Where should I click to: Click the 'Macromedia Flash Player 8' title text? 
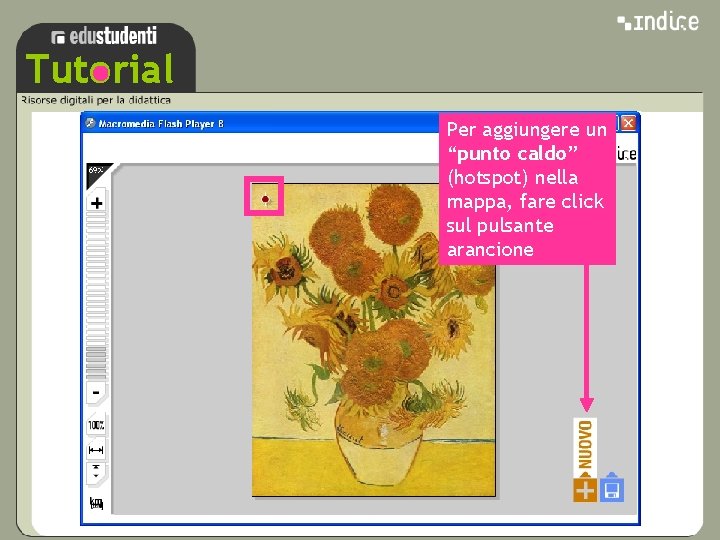pos(161,124)
